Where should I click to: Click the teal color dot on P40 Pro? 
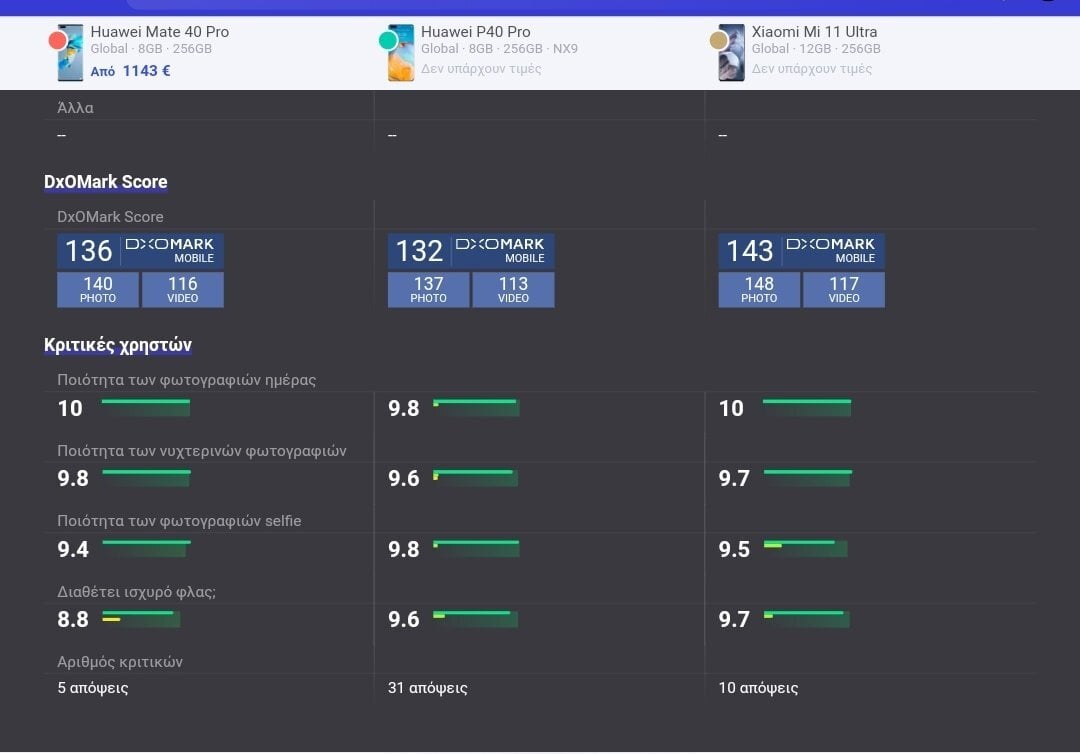388,40
